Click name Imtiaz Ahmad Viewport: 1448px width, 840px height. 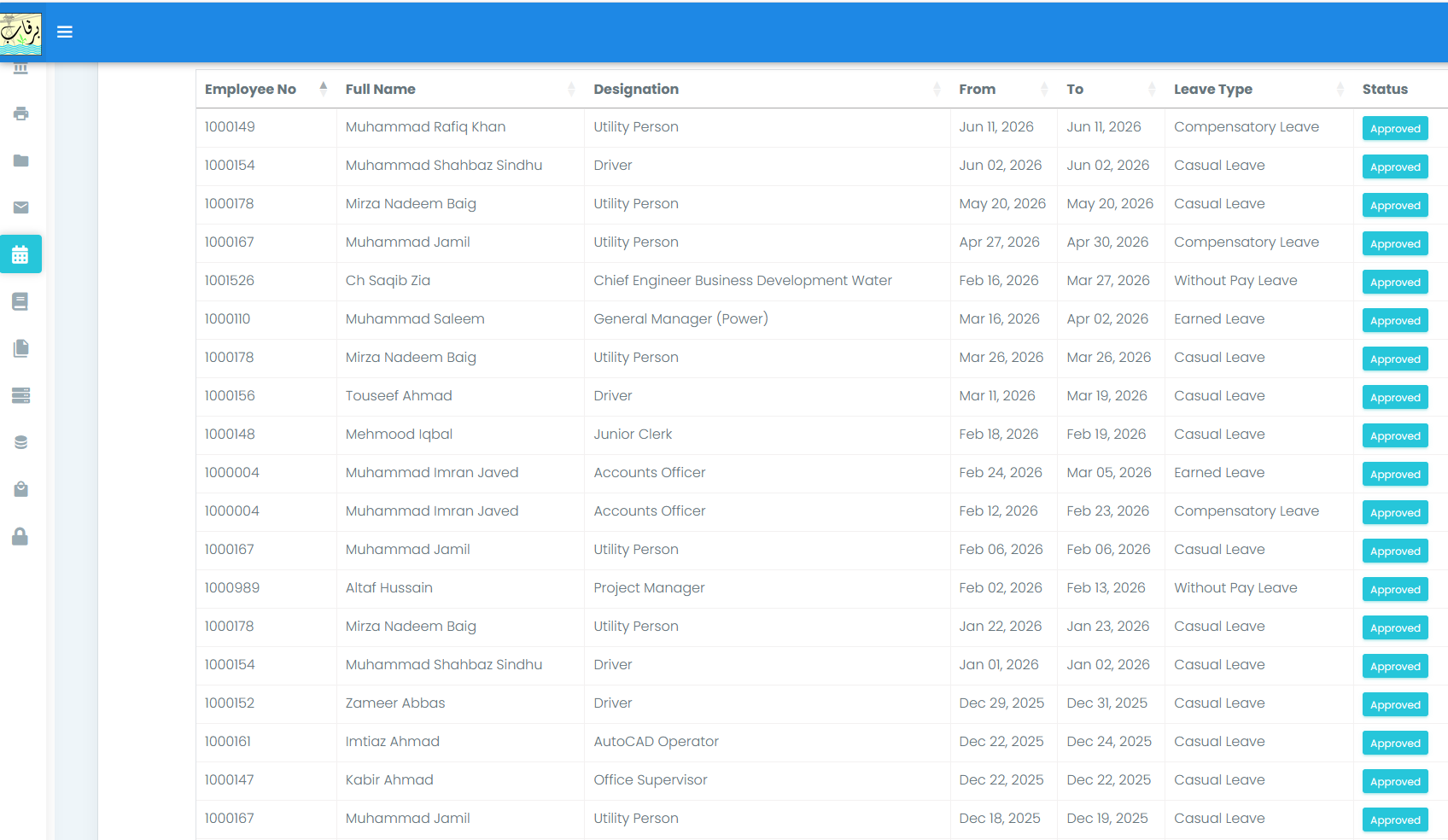(x=393, y=741)
